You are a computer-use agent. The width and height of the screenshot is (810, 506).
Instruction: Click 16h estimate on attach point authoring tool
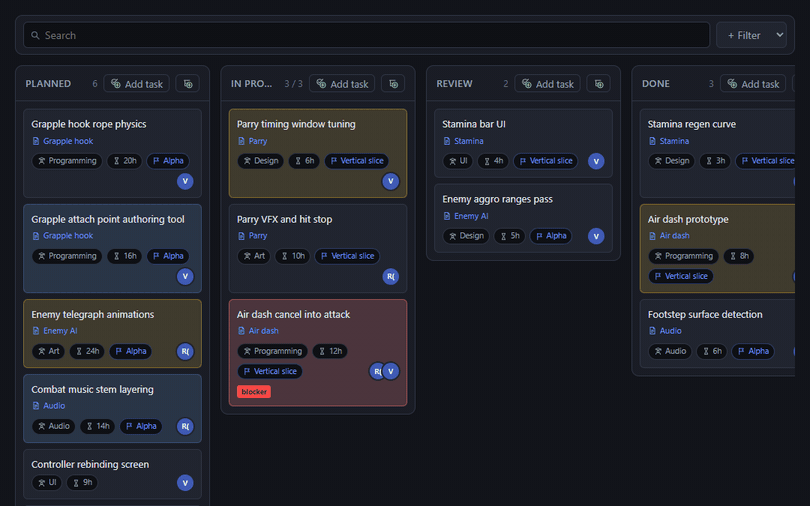124,256
